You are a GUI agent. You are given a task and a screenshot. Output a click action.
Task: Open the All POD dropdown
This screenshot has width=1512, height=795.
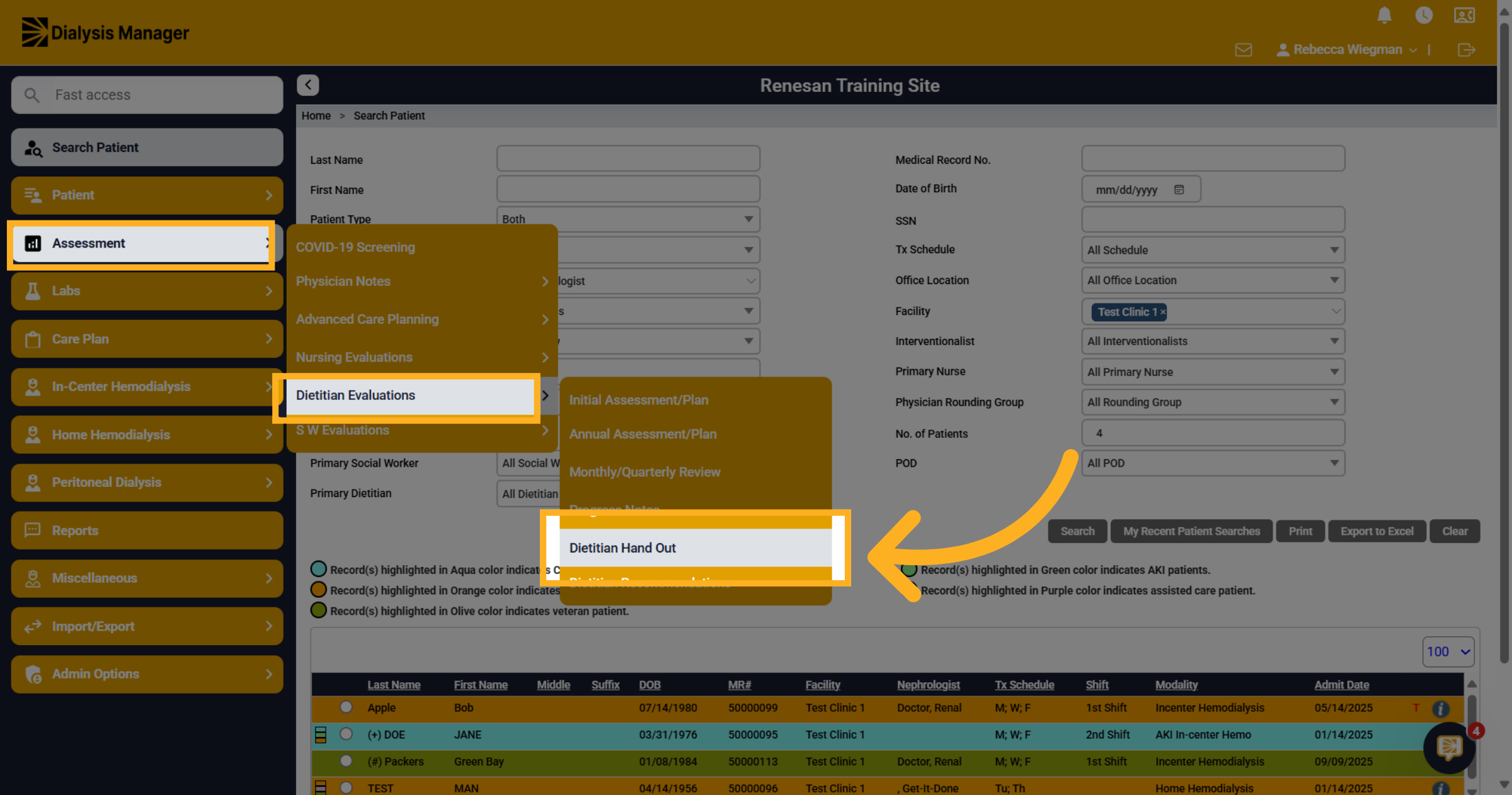(x=1213, y=463)
